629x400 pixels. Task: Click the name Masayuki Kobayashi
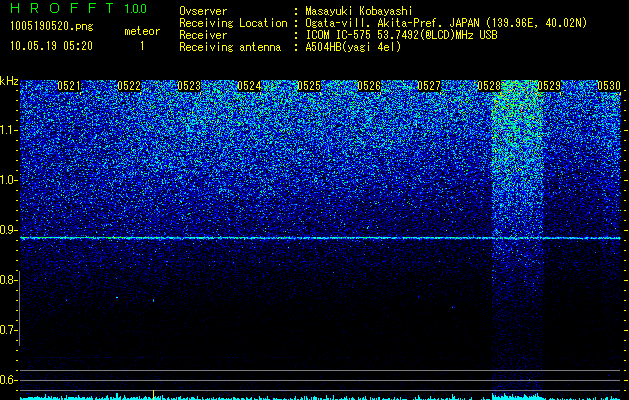(x=359, y=11)
